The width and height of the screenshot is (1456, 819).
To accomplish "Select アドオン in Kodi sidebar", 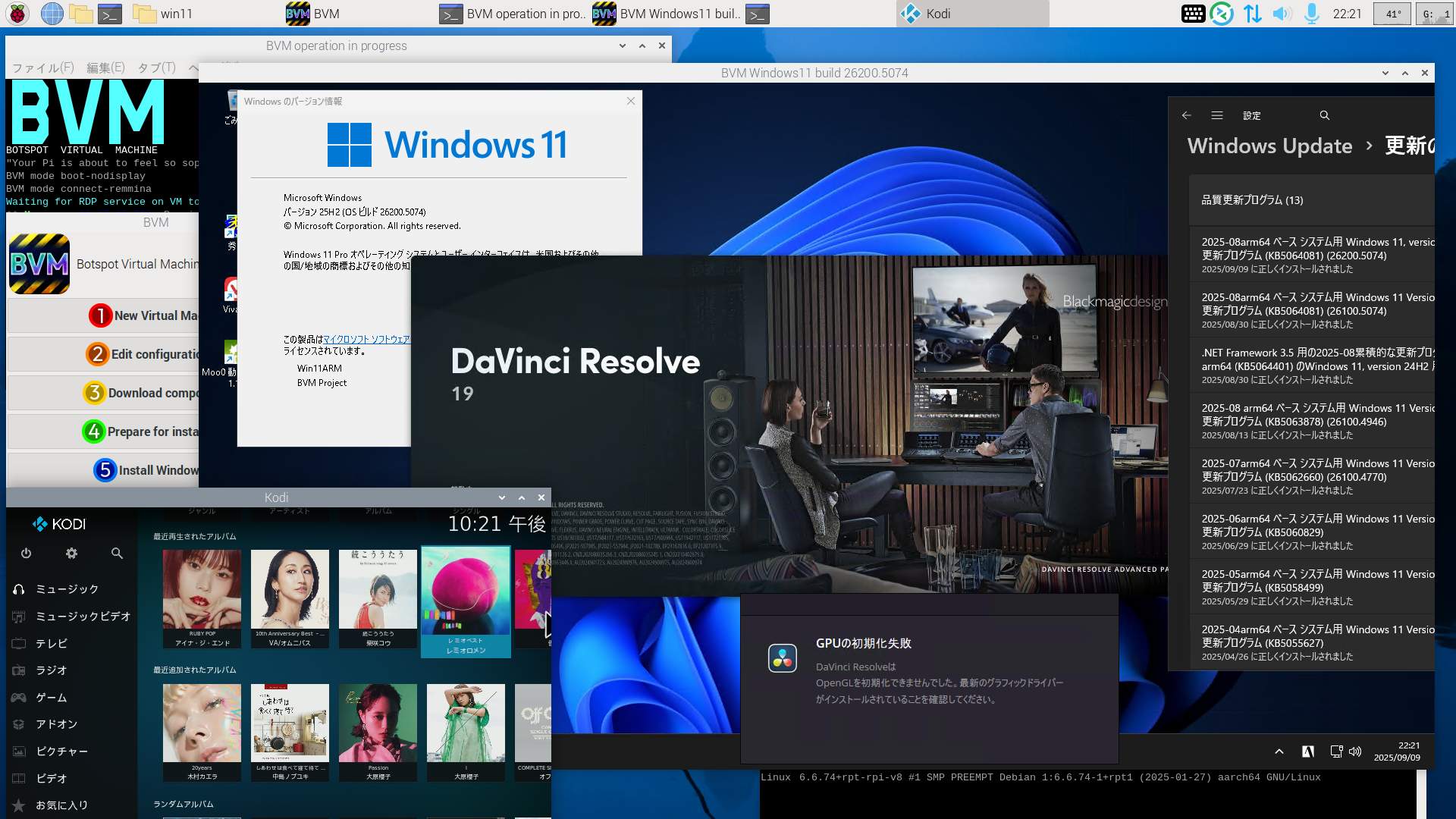I will click(x=71, y=724).
